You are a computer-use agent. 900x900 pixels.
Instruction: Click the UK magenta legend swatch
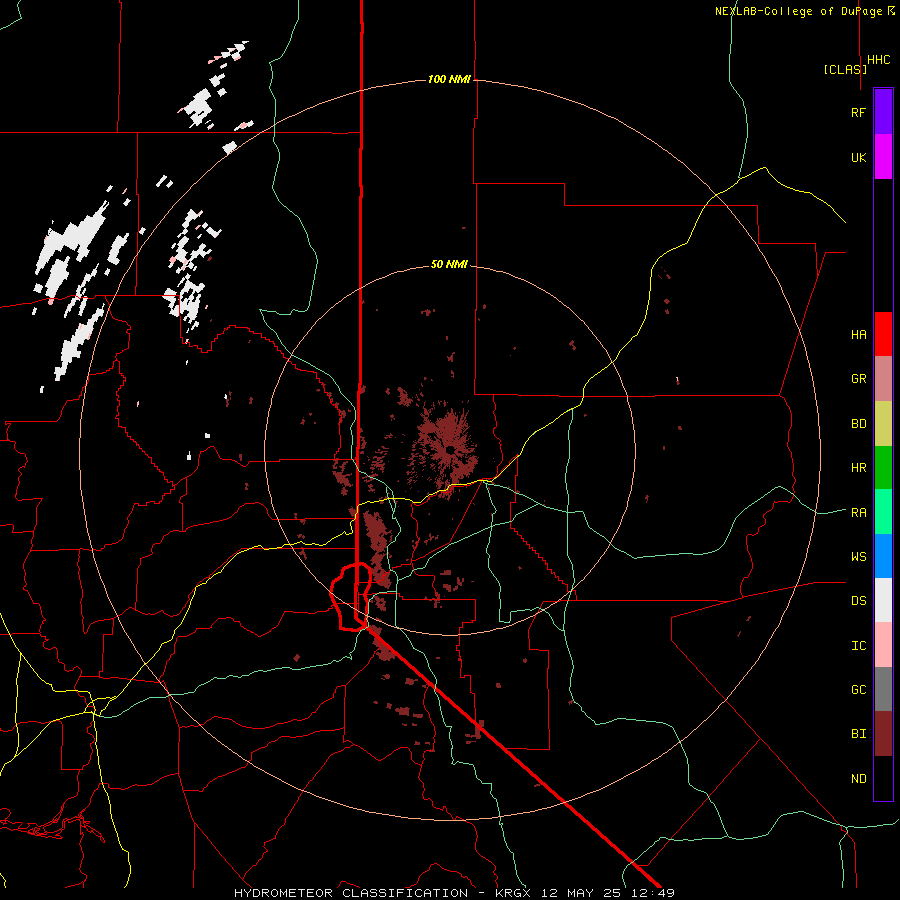(883, 156)
